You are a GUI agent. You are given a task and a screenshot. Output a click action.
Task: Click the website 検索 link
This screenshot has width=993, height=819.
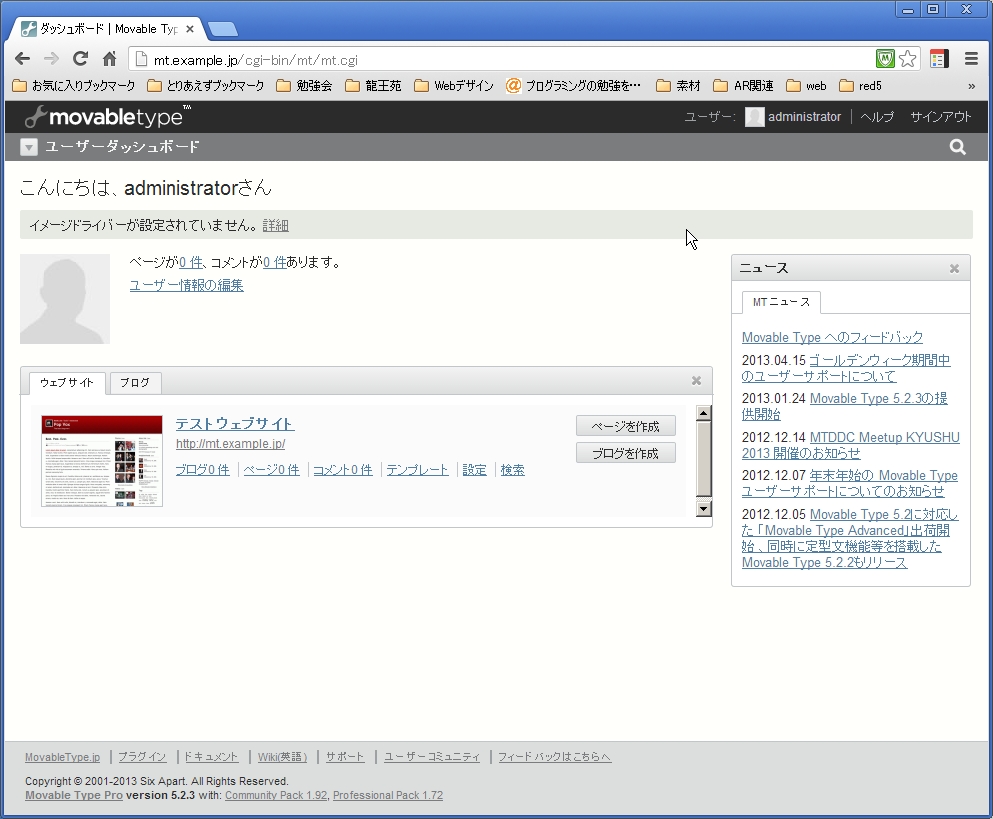tap(512, 470)
